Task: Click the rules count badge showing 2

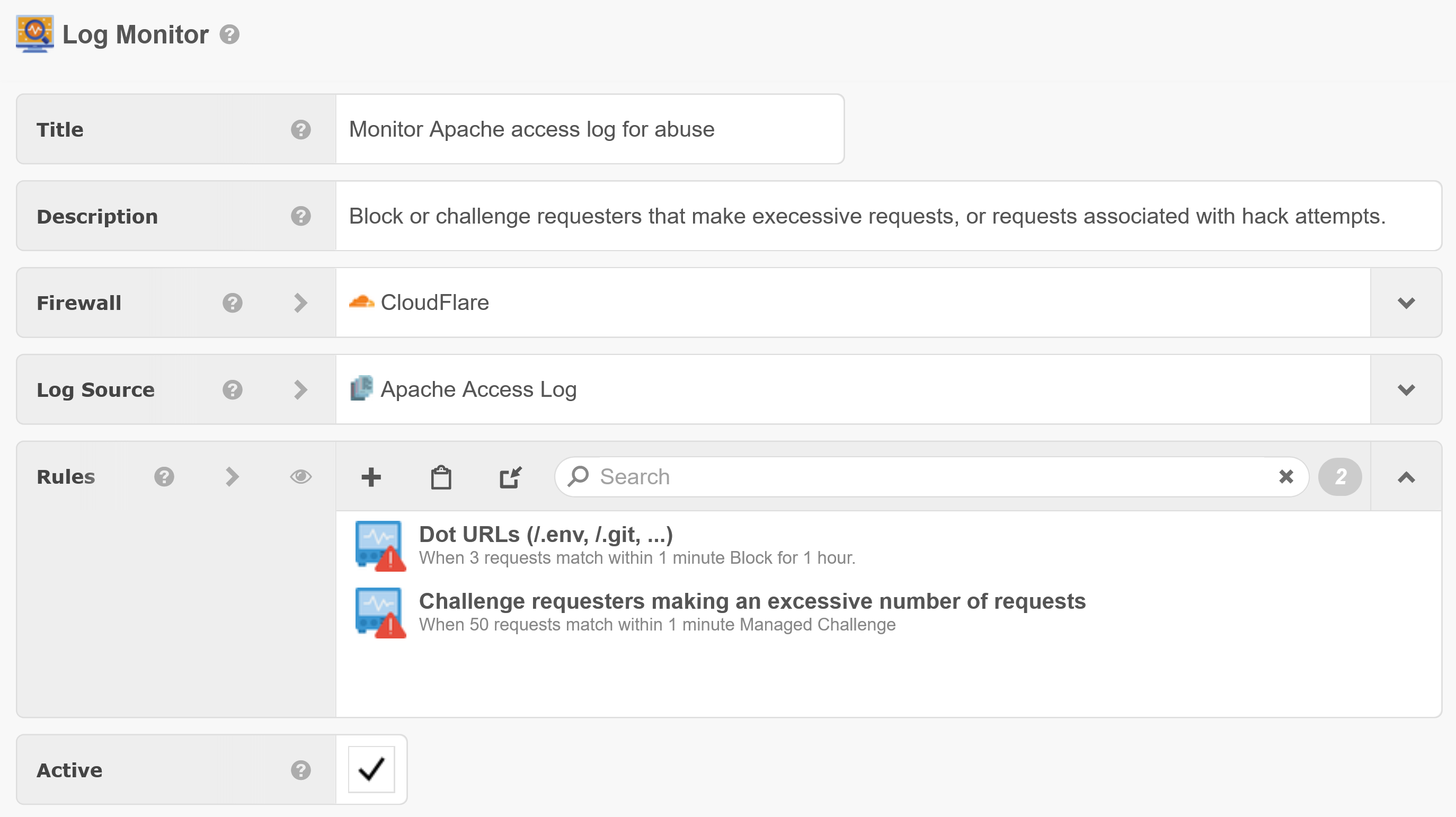Action: (1339, 477)
